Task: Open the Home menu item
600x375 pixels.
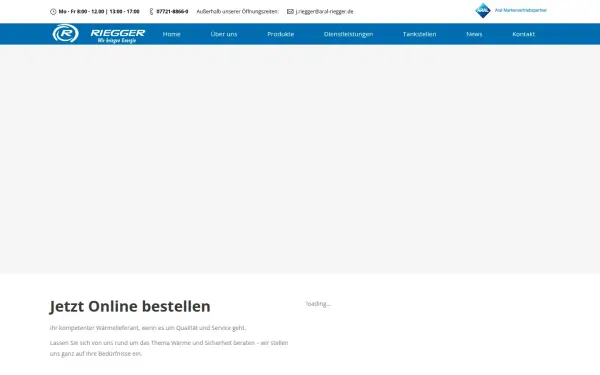Action: pos(171,34)
